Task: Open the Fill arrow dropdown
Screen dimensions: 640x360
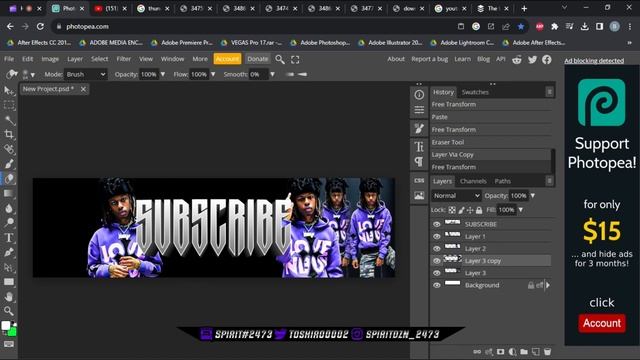Action: 520,210
